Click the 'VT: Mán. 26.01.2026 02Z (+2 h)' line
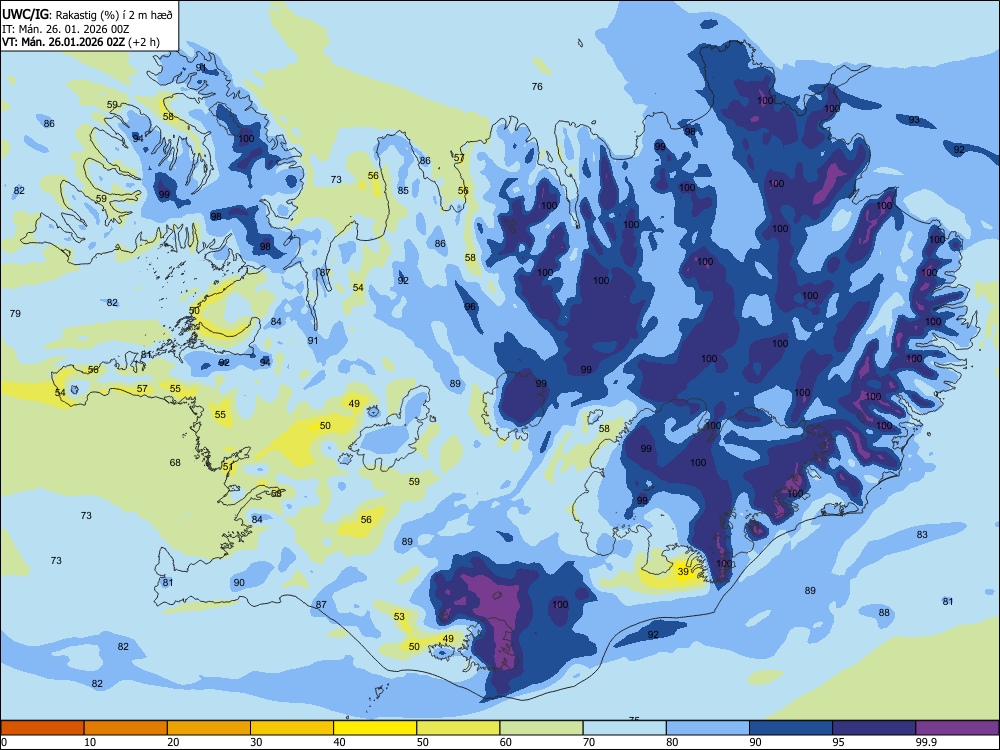 coord(81,42)
